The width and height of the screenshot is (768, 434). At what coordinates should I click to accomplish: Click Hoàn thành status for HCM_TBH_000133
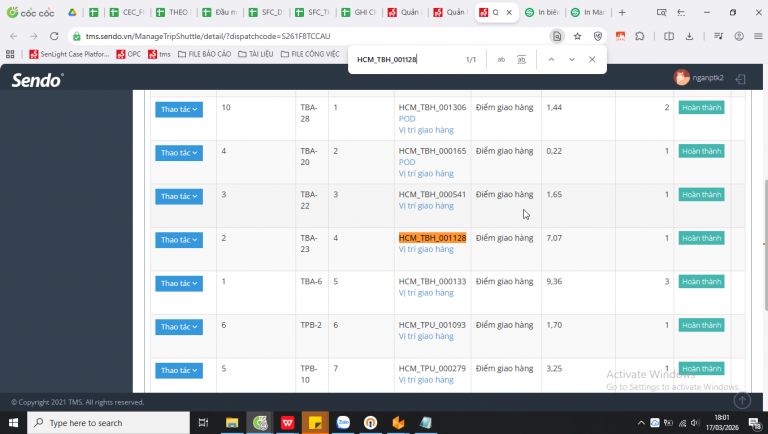coord(701,282)
